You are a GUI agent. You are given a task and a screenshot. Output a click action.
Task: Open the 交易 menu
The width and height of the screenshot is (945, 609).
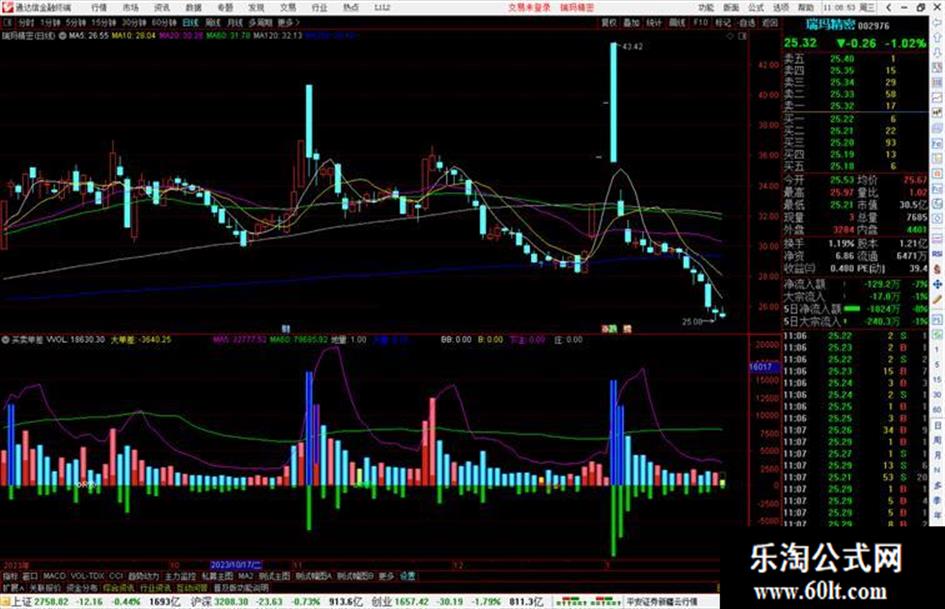point(288,7)
